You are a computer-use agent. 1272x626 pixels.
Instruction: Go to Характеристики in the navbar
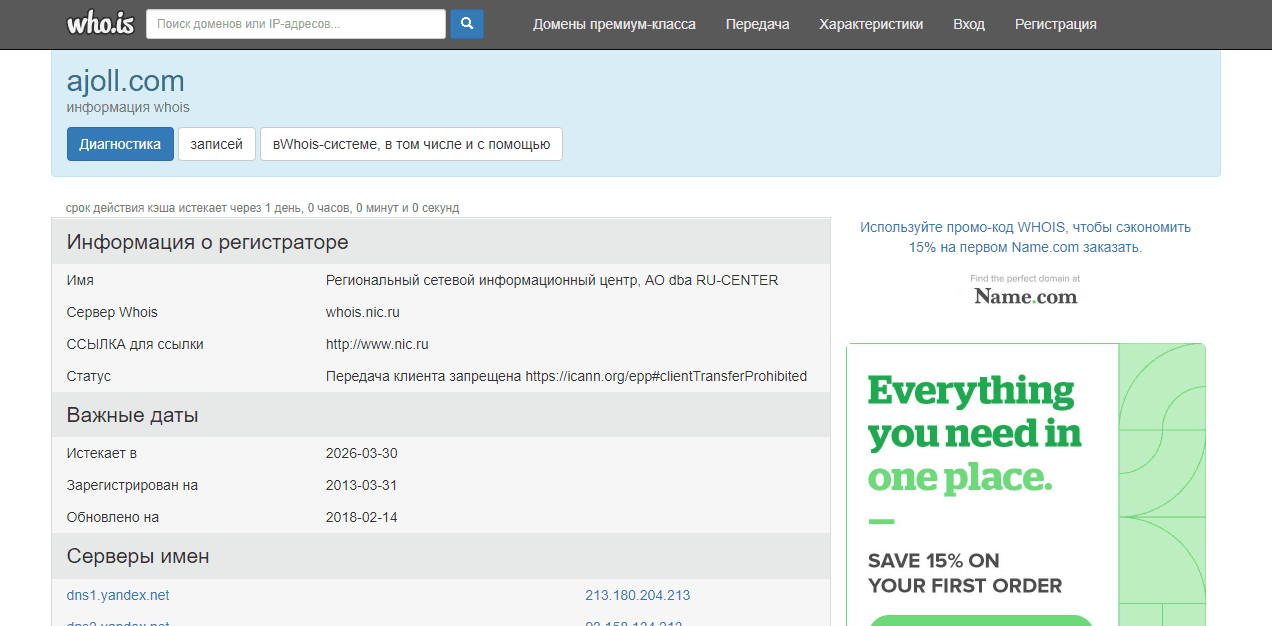click(x=871, y=24)
